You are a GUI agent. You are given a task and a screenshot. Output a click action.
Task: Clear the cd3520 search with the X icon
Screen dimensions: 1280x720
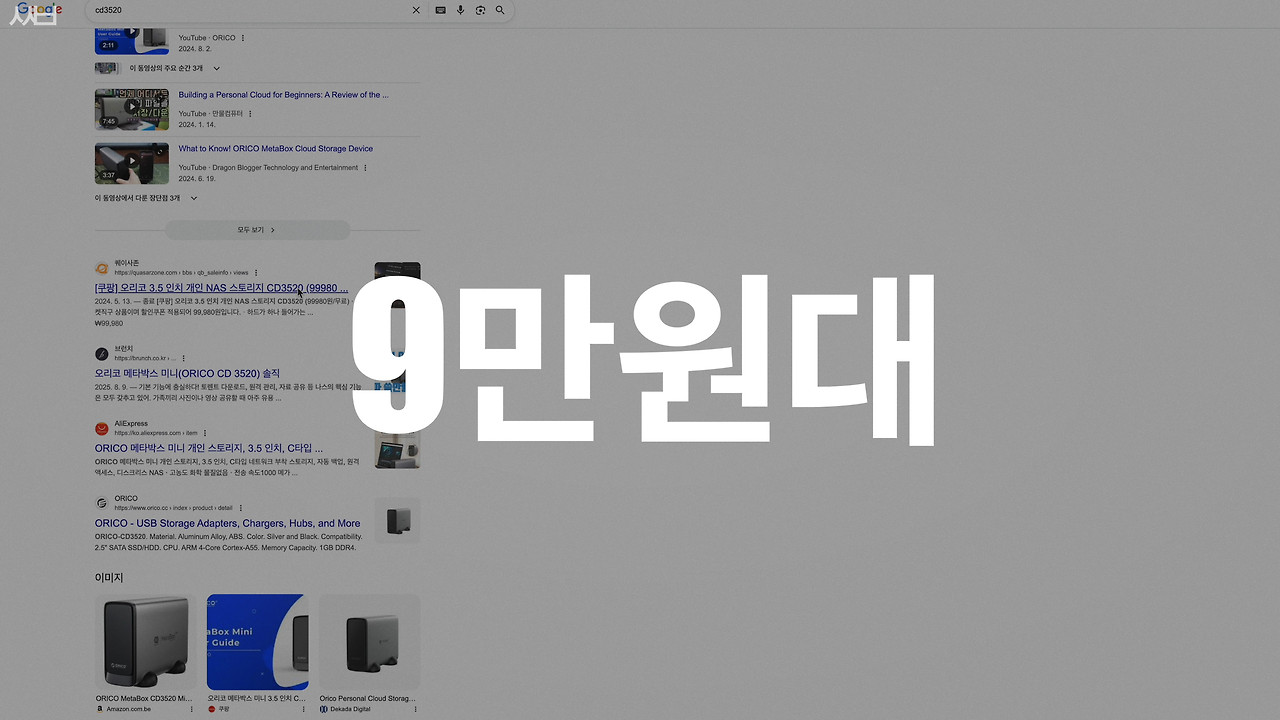click(416, 10)
